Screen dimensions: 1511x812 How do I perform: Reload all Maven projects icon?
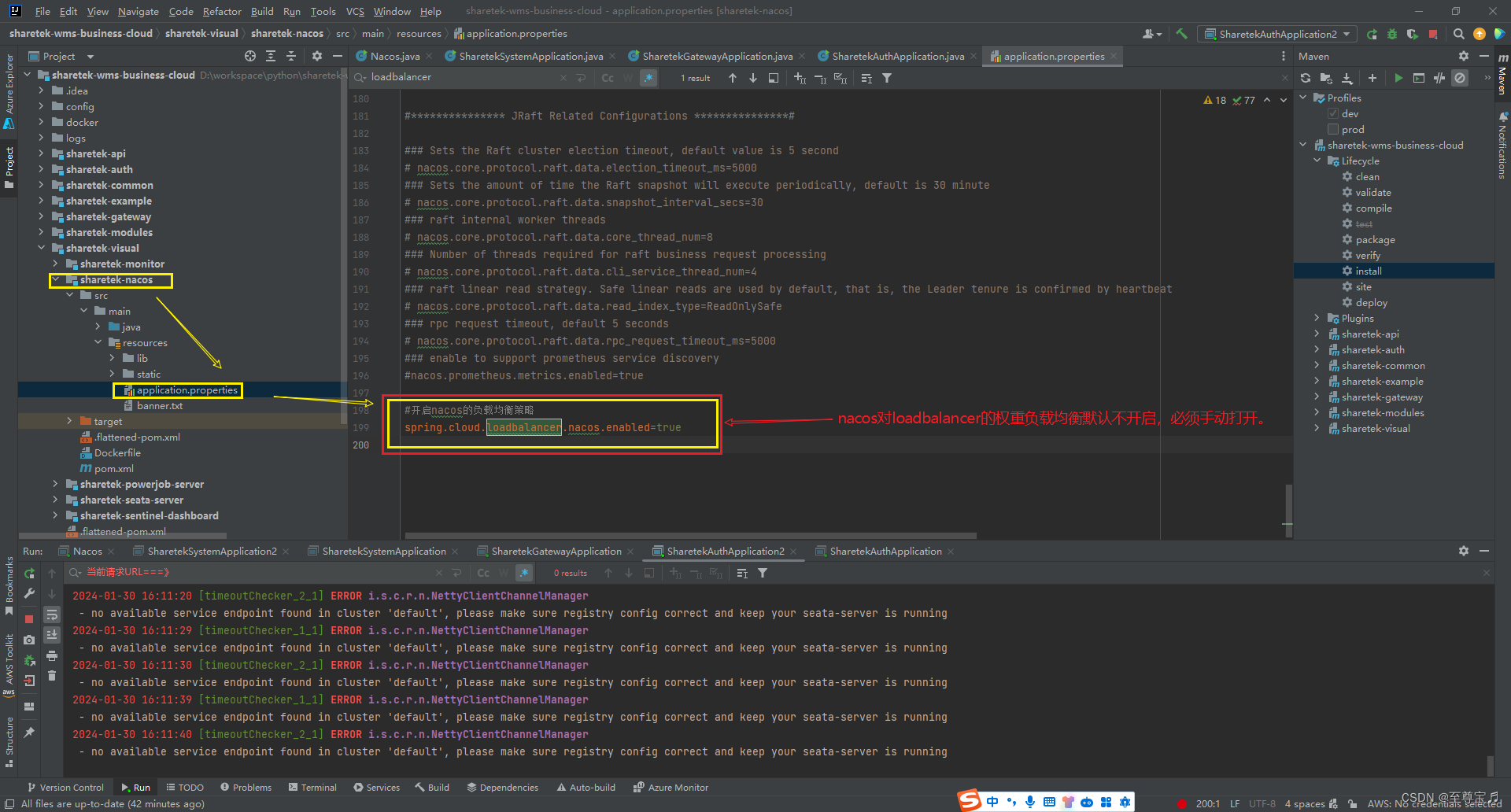click(x=1306, y=78)
